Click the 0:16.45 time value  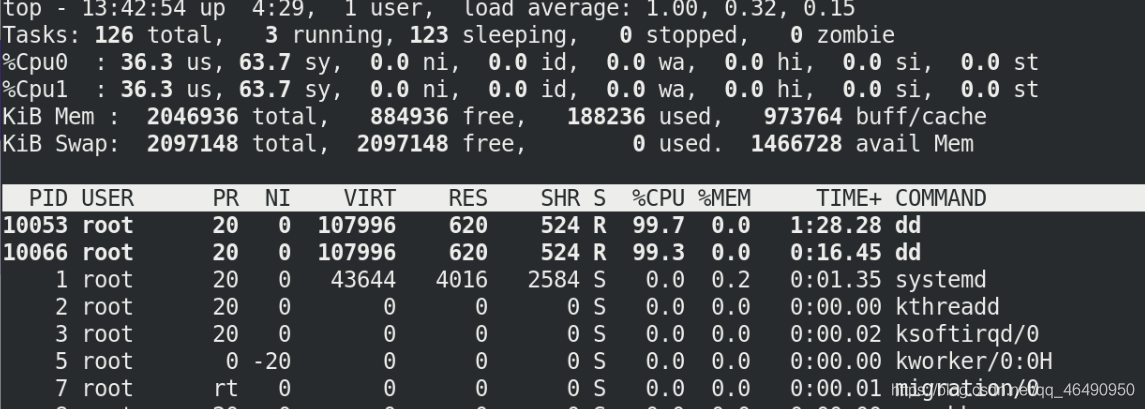click(x=835, y=252)
